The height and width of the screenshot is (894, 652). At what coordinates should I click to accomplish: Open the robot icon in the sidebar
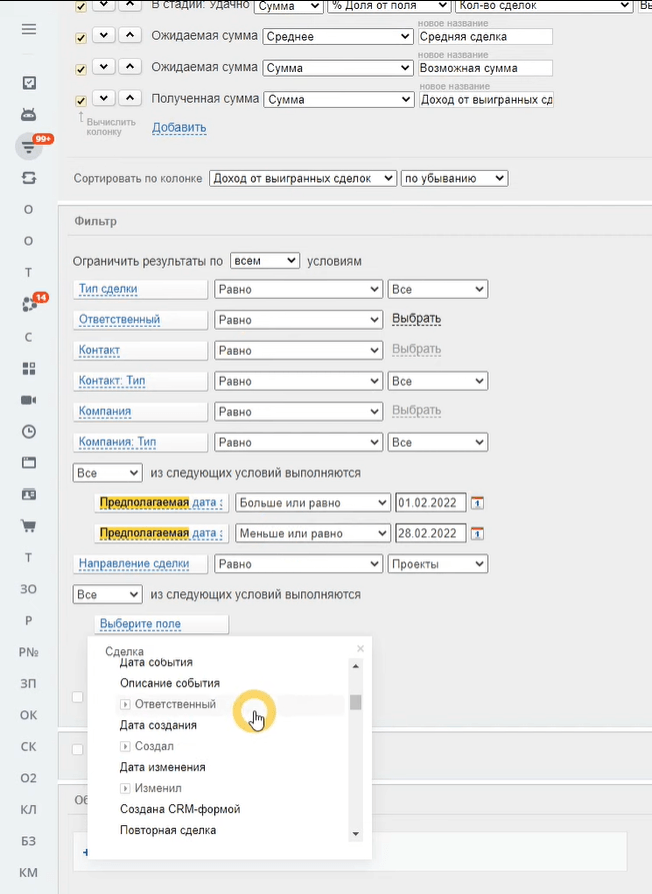(28, 115)
